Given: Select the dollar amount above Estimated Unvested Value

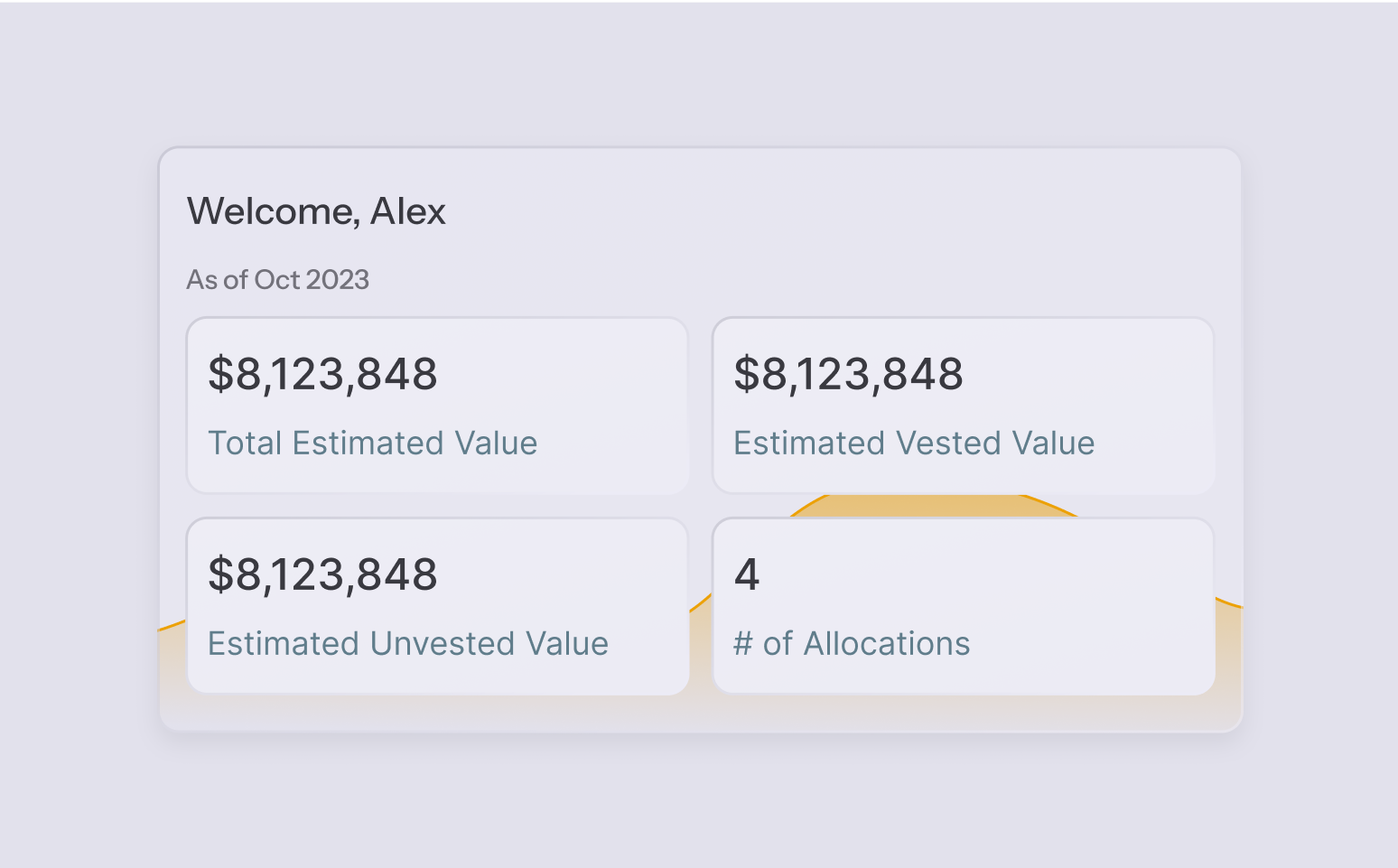Looking at the screenshot, I should pos(322,575).
